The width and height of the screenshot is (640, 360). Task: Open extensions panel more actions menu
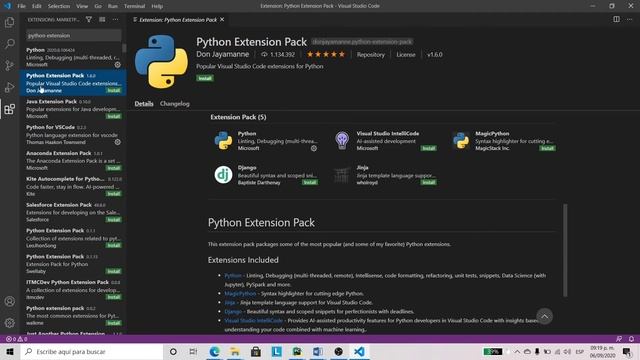click(x=116, y=20)
